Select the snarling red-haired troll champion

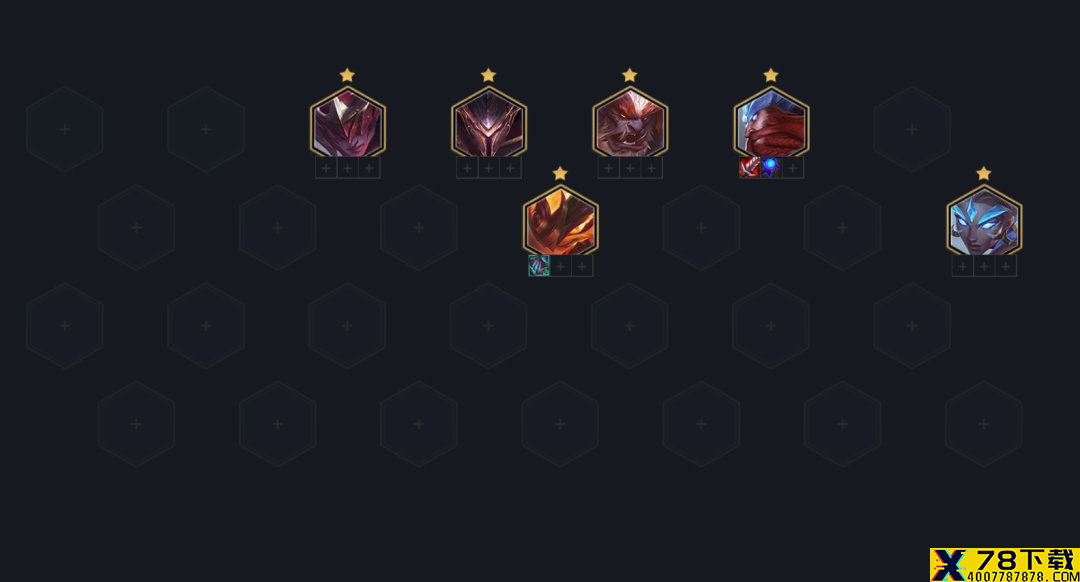tap(630, 124)
